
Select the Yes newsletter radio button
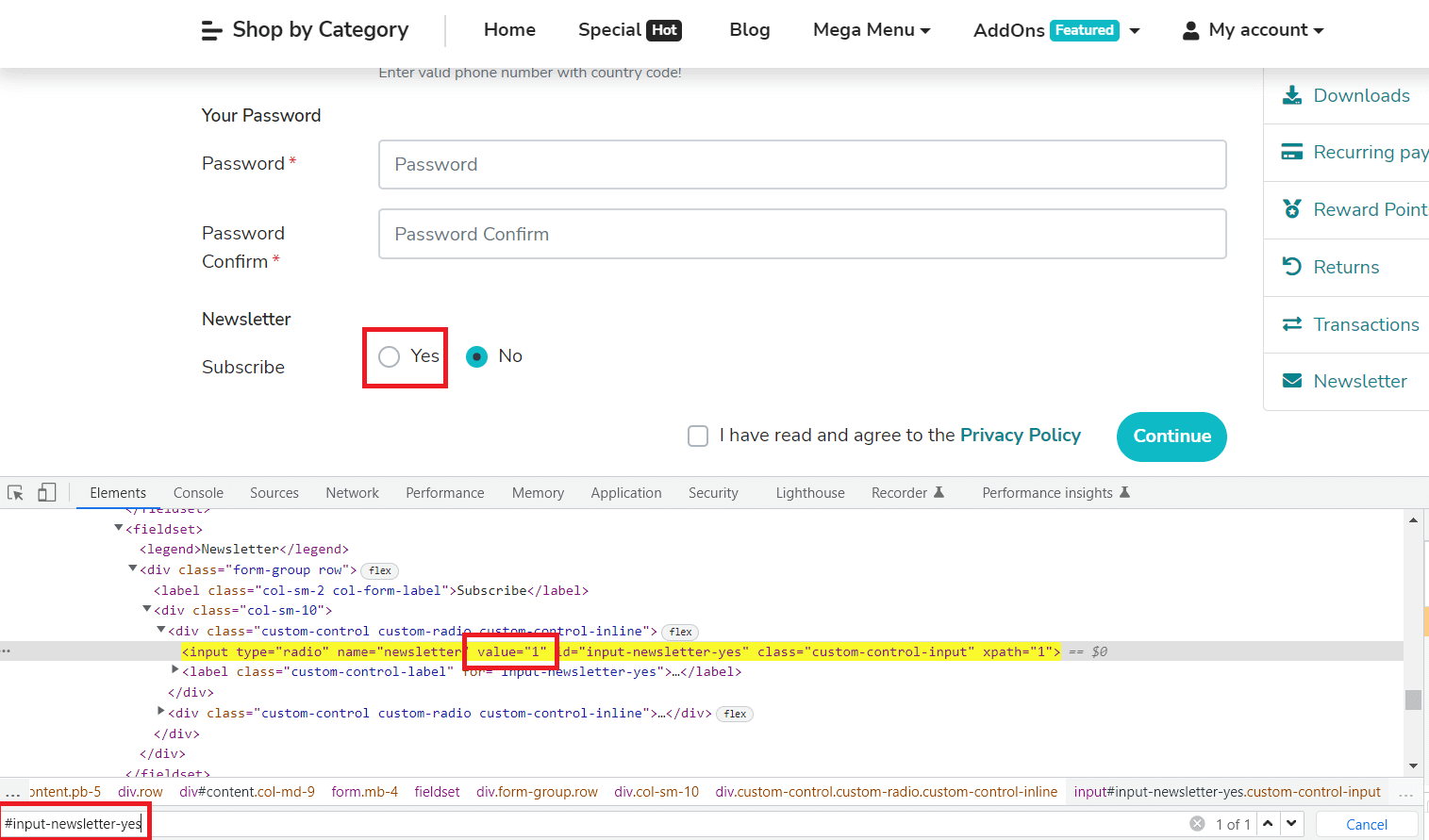(389, 356)
